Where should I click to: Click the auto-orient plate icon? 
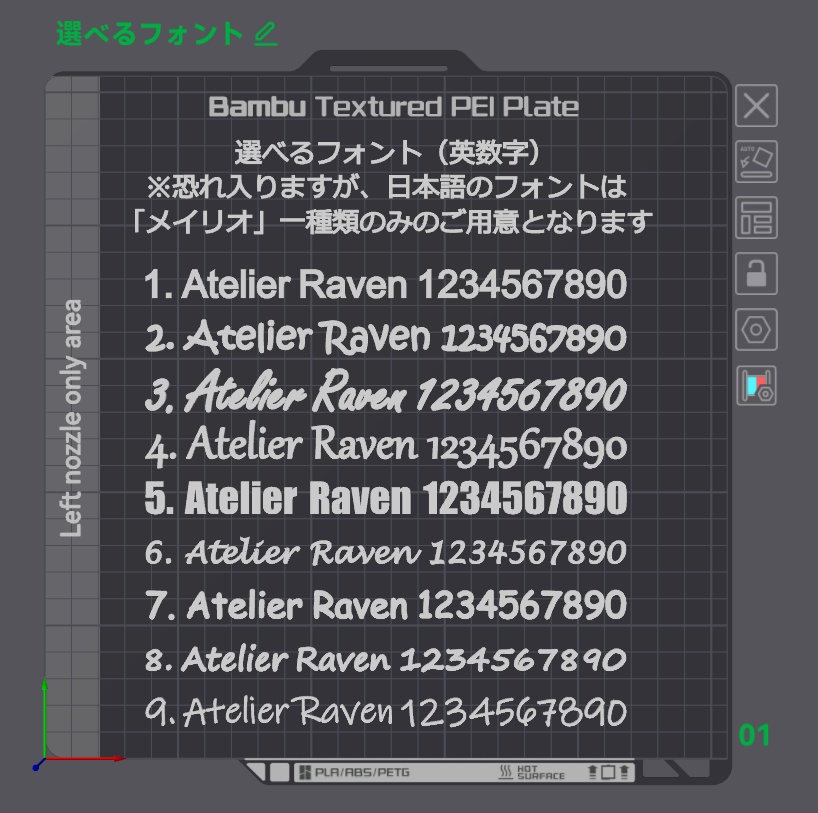click(x=756, y=161)
